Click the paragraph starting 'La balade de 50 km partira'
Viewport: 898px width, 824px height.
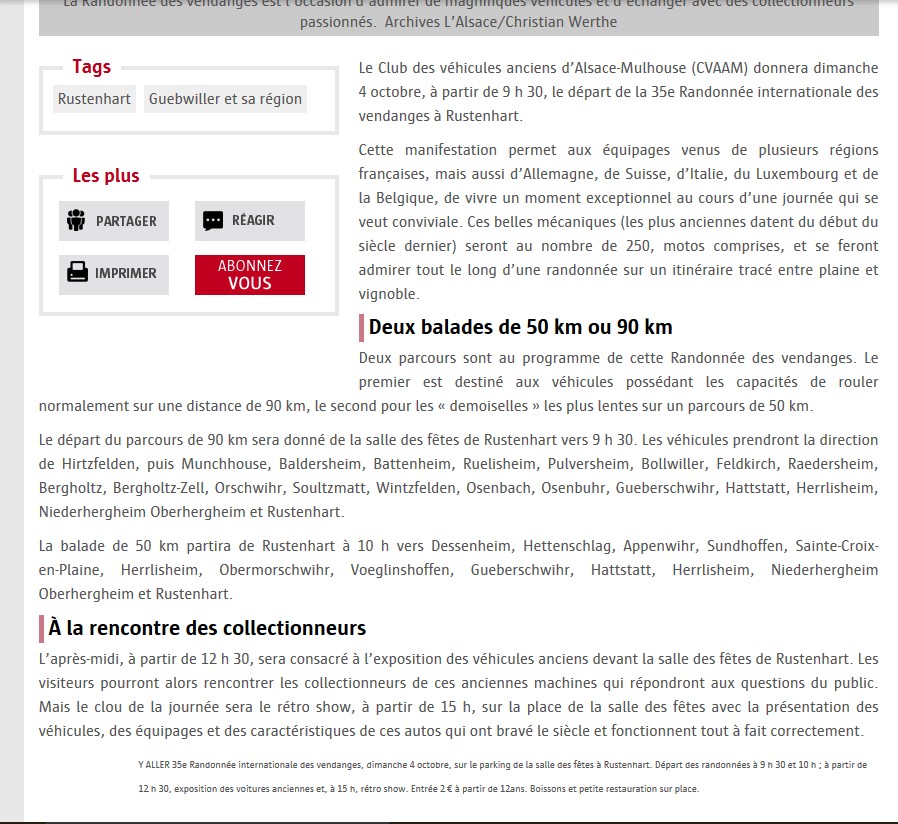458,570
